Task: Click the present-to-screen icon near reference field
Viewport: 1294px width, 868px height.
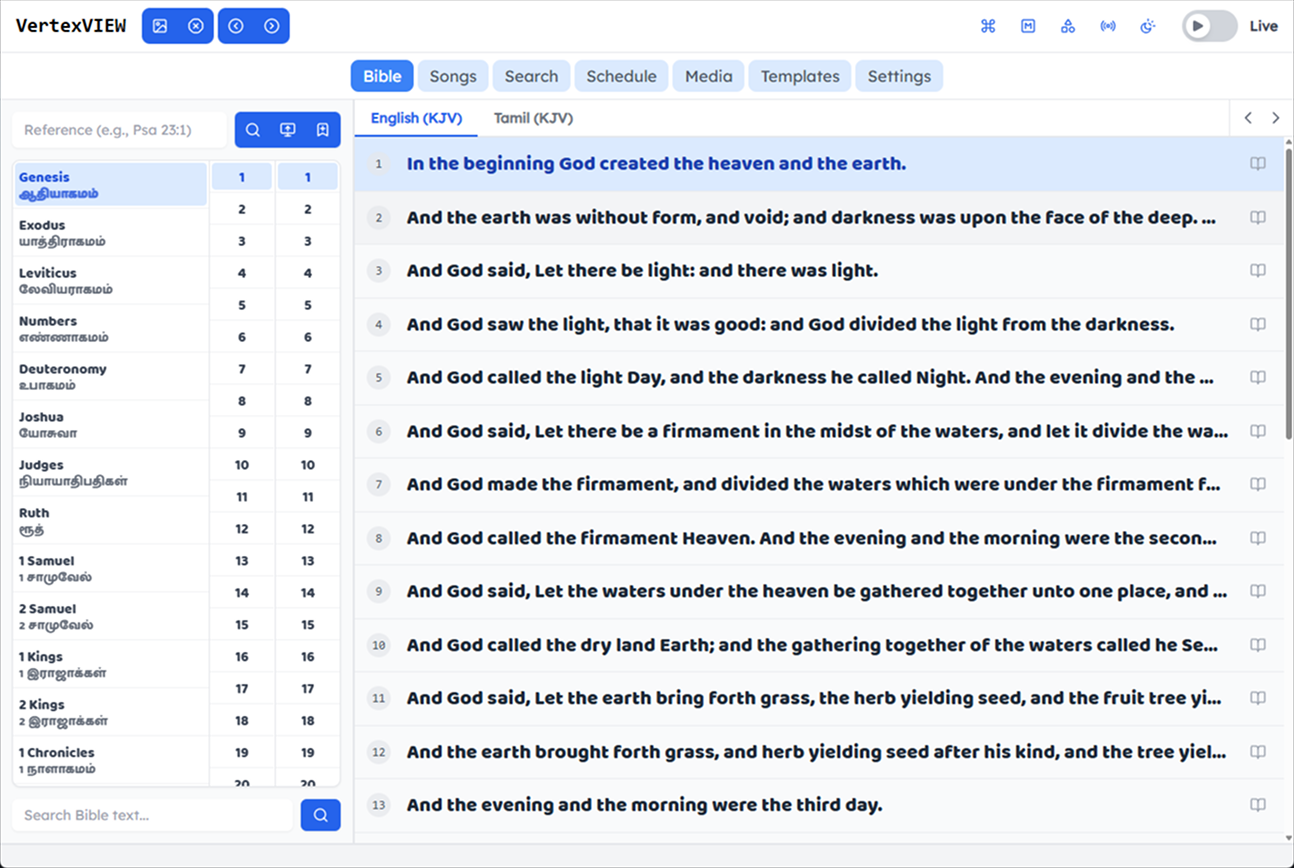Action: pyautogui.click(x=288, y=130)
